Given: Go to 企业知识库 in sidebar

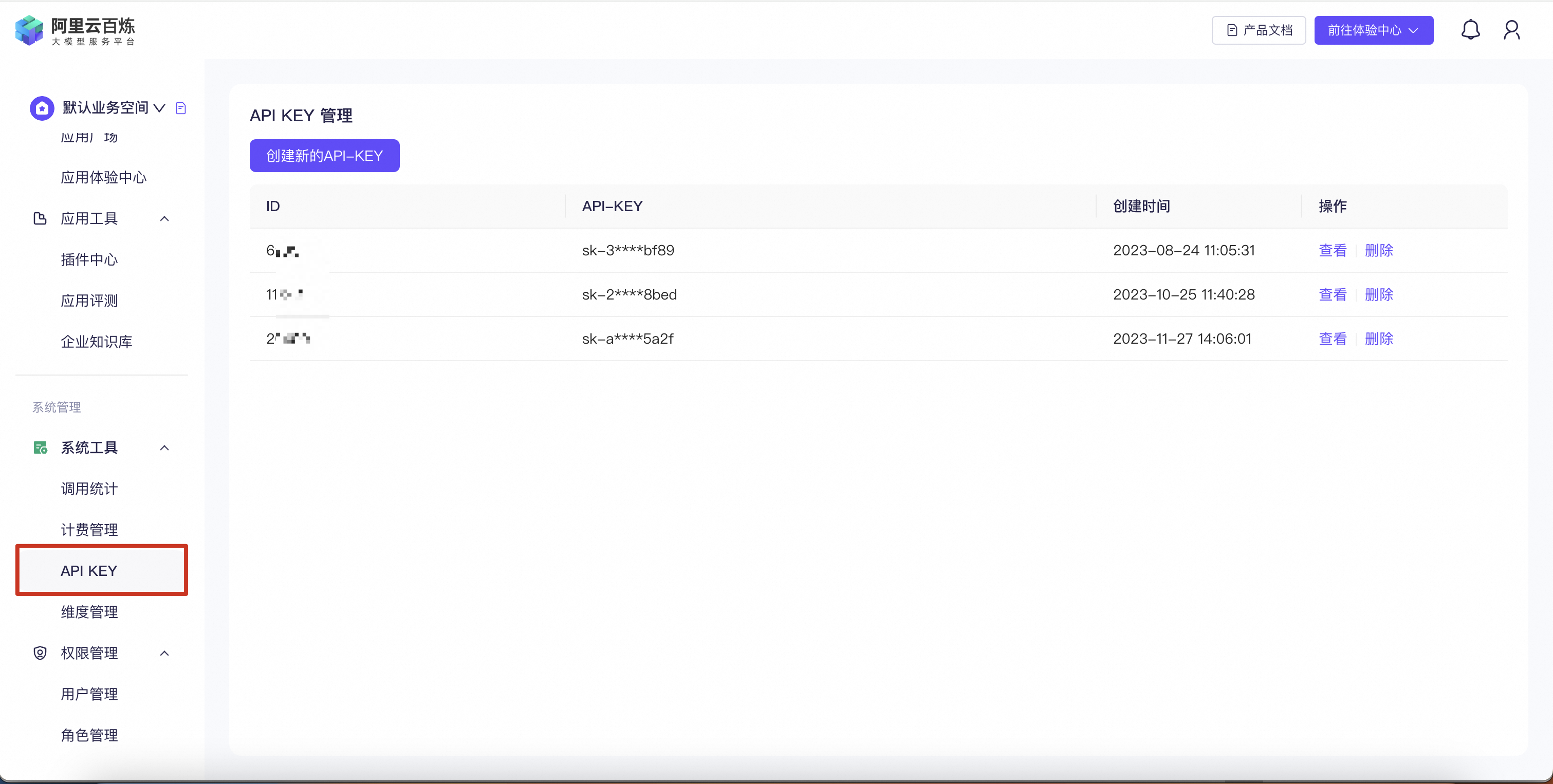Looking at the screenshot, I should 97,342.
